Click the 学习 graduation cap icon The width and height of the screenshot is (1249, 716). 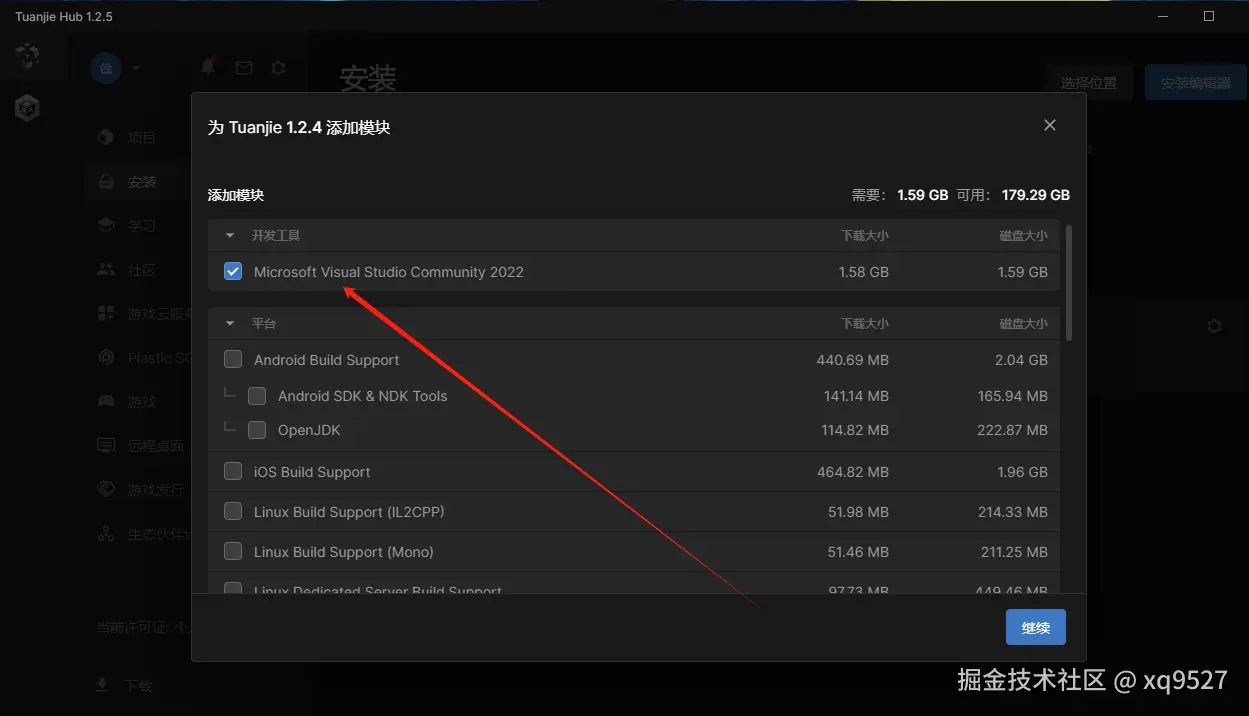click(x=106, y=225)
